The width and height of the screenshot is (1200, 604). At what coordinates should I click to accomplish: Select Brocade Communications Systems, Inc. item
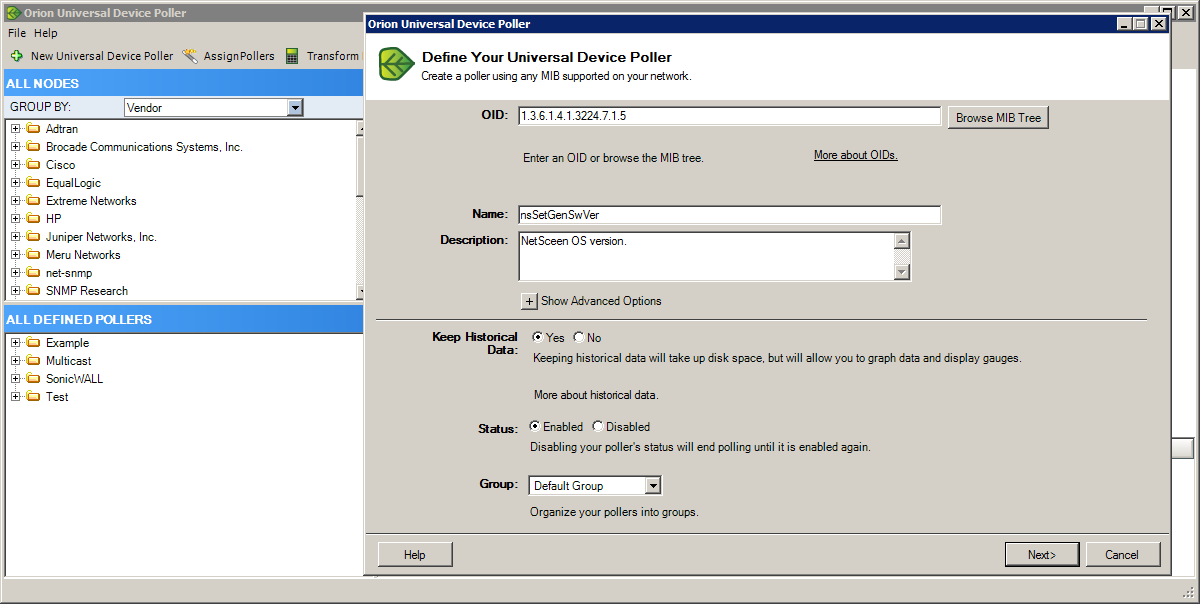coord(144,147)
